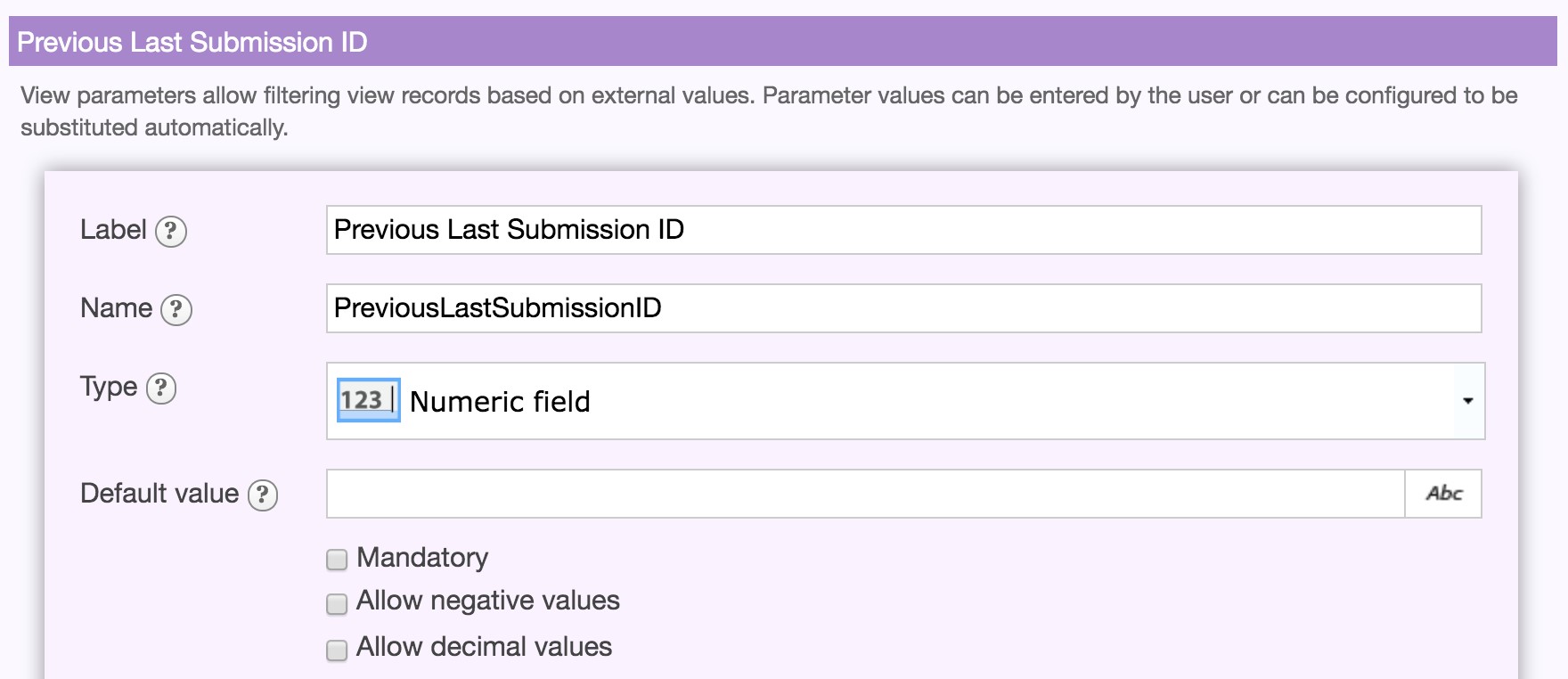1568x679 pixels.
Task: Click the dropdown arrow on the Type selector
Action: tap(1467, 402)
